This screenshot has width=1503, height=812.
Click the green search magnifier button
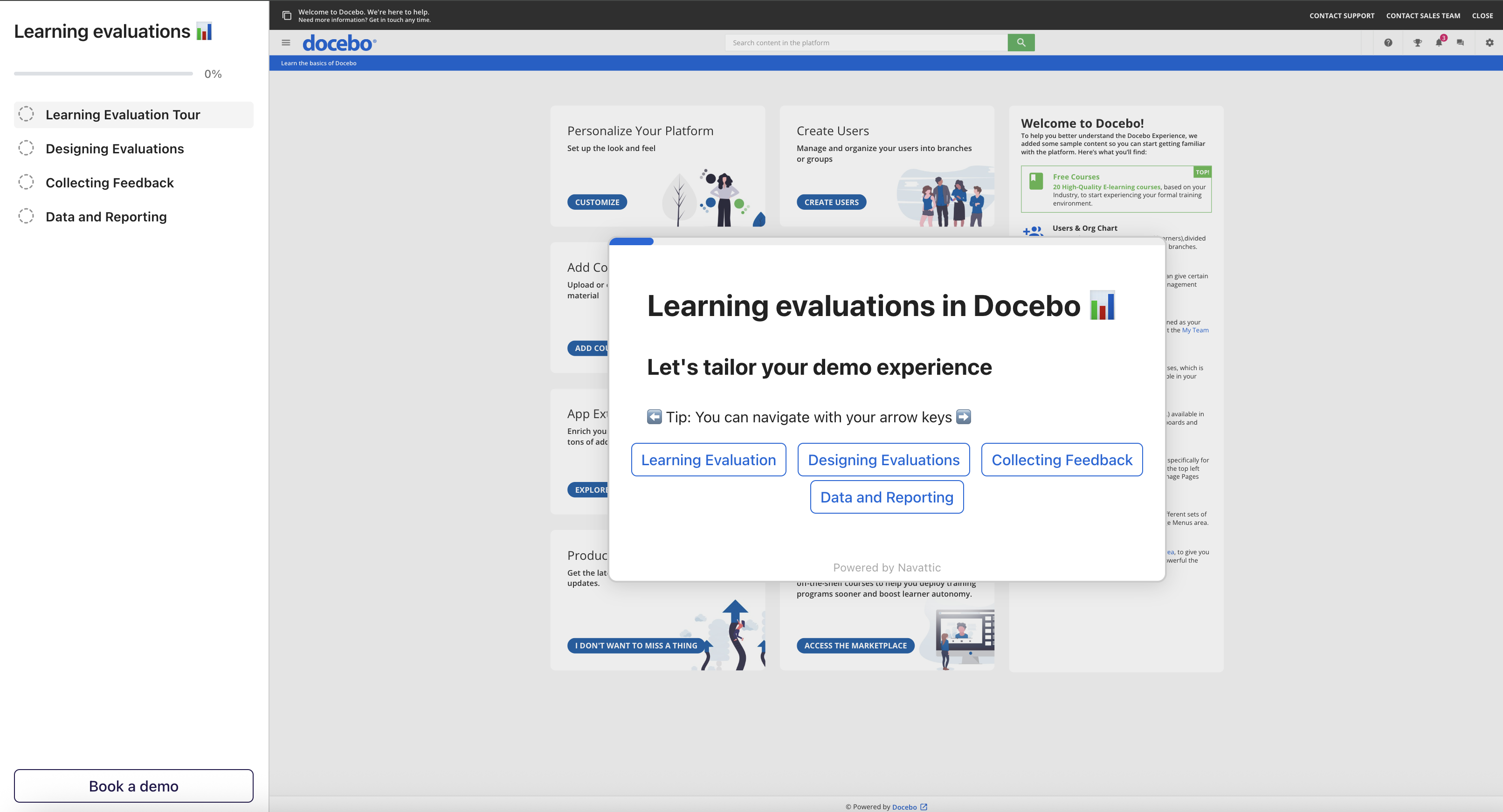point(1020,42)
